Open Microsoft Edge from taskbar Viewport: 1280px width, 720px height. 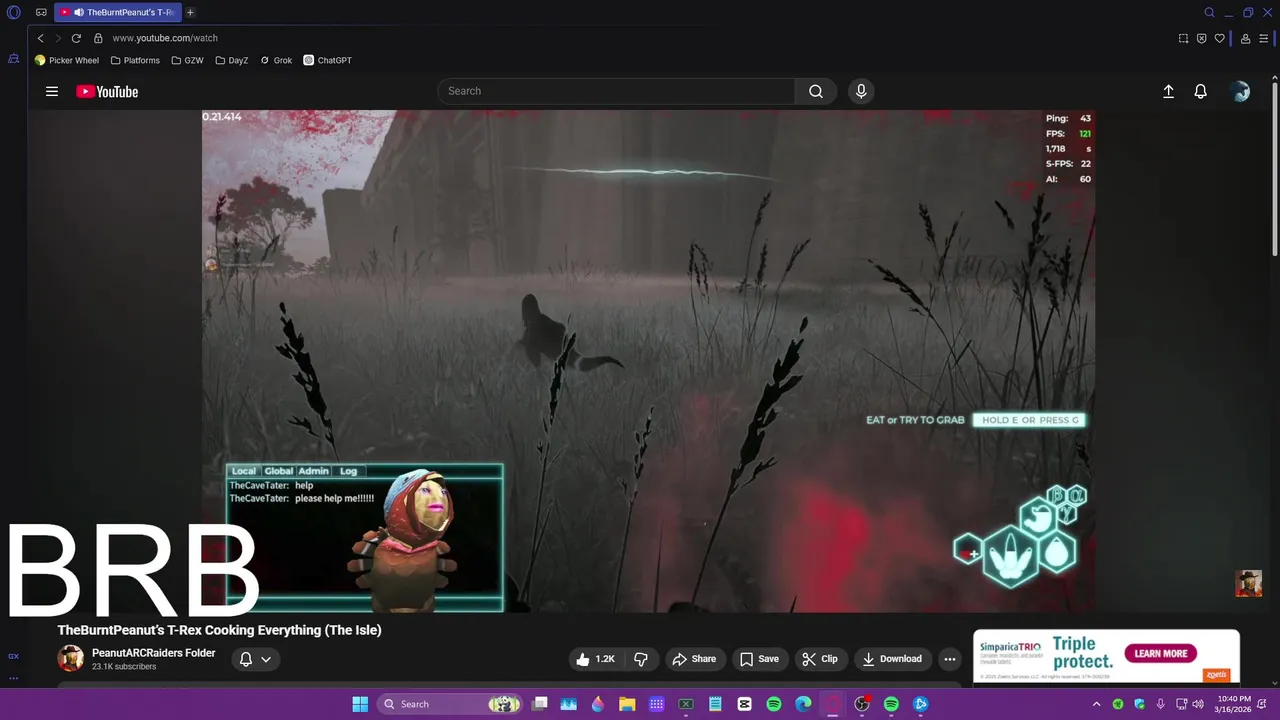[x=803, y=704]
